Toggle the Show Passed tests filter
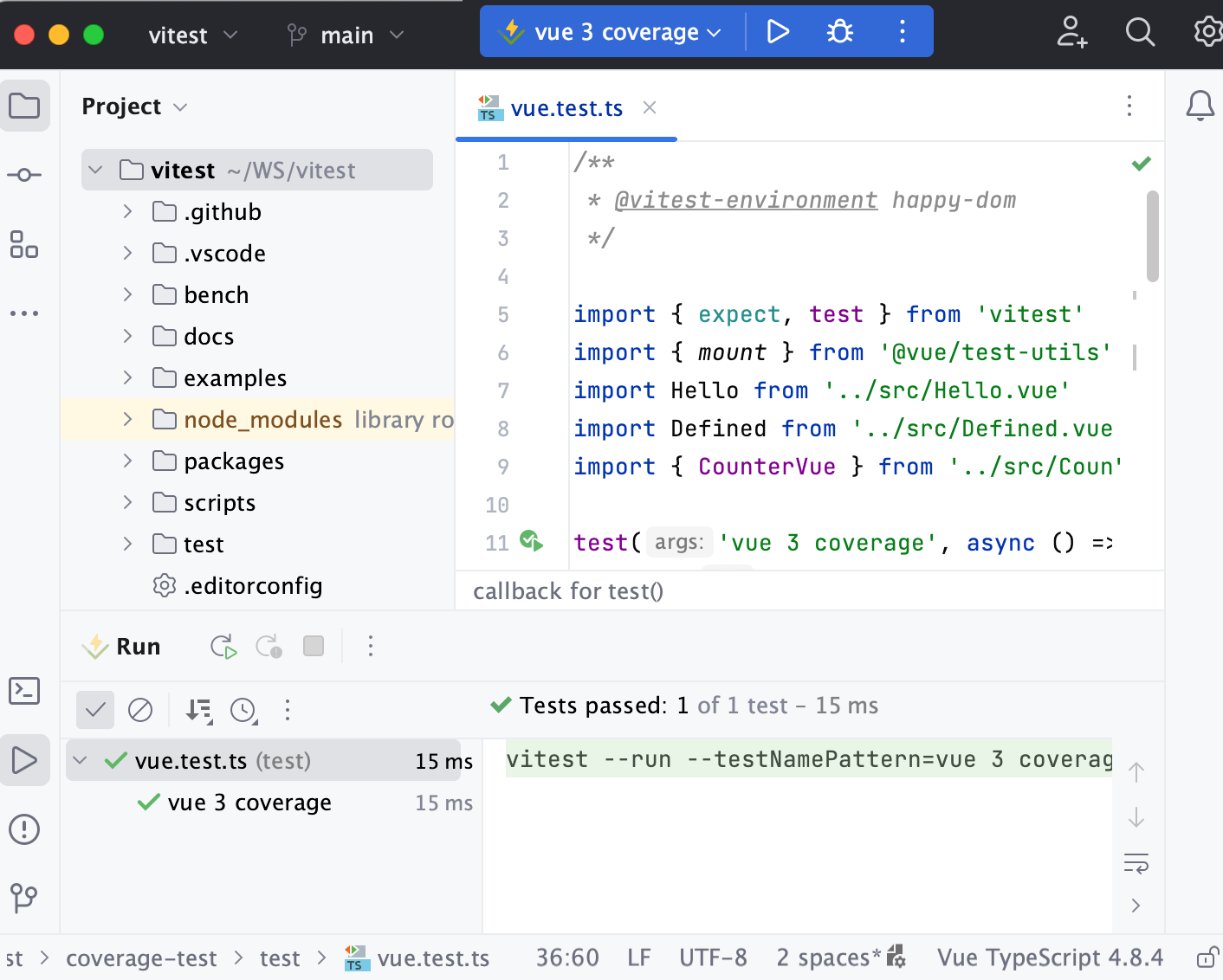The height and width of the screenshot is (980, 1223). 94,710
